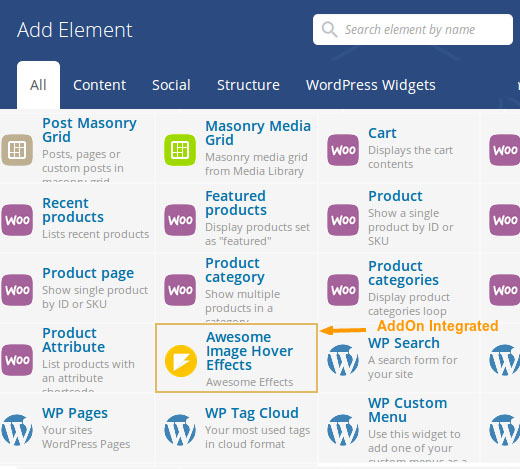
Task: Click the green Masonry Media Grid icon
Action: pyautogui.click(x=180, y=150)
